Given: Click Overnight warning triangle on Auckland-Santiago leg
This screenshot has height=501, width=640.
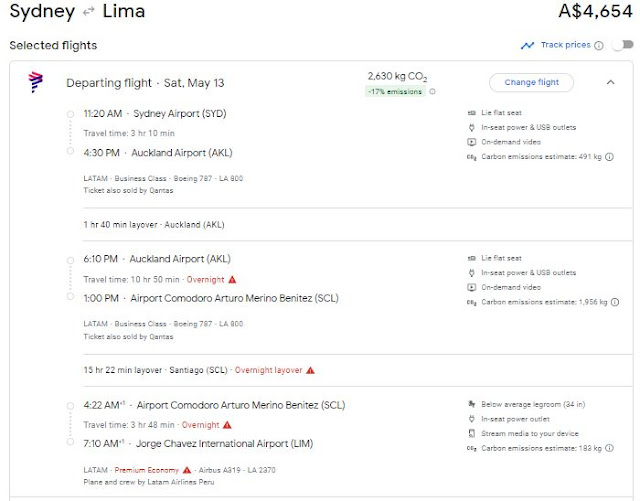Looking at the screenshot, I should (x=232, y=280).
